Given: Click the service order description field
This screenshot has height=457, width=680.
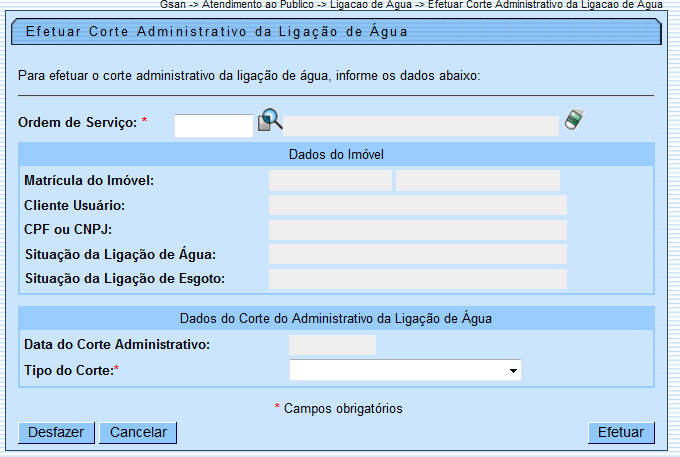Looking at the screenshot, I should [x=422, y=125].
